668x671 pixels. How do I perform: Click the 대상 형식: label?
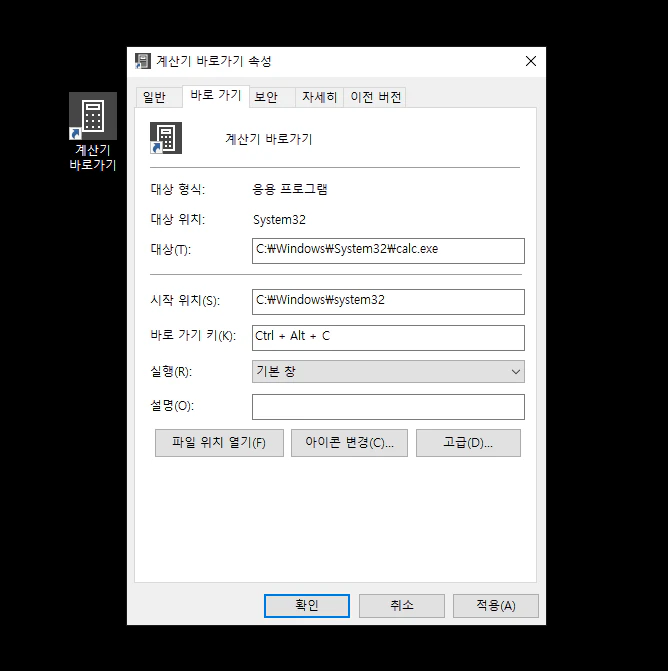178,189
